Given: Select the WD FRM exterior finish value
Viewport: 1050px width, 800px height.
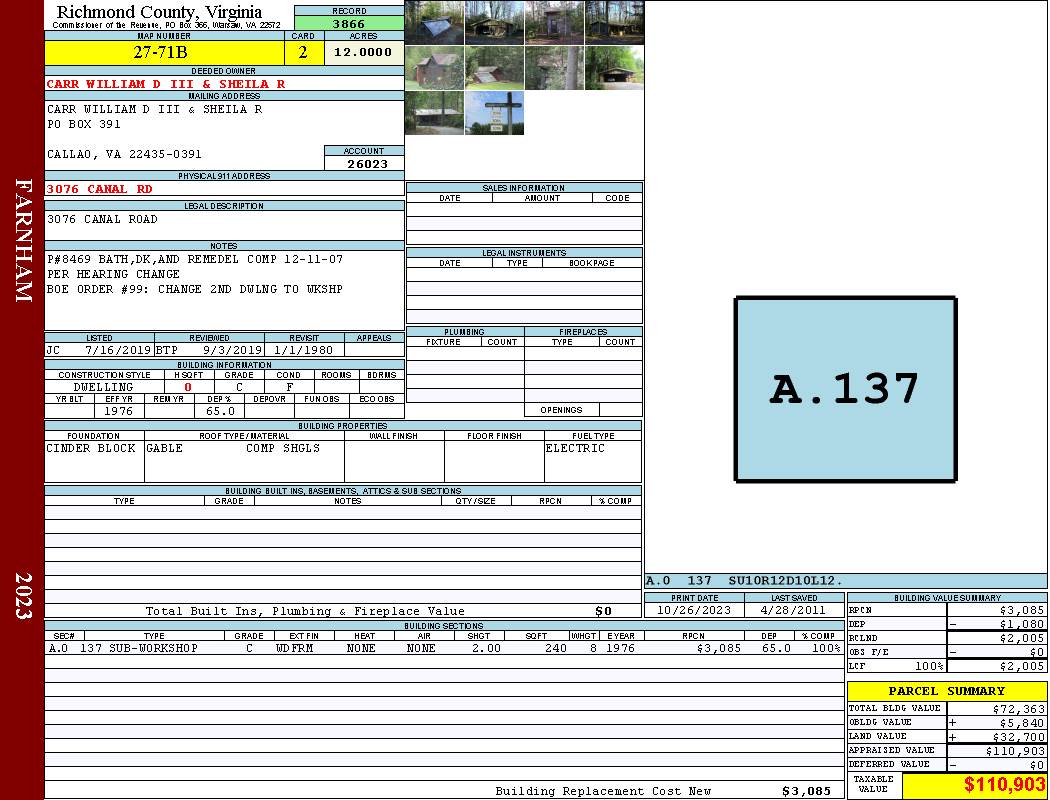Looking at the screenshot, I should pos(297,648).
